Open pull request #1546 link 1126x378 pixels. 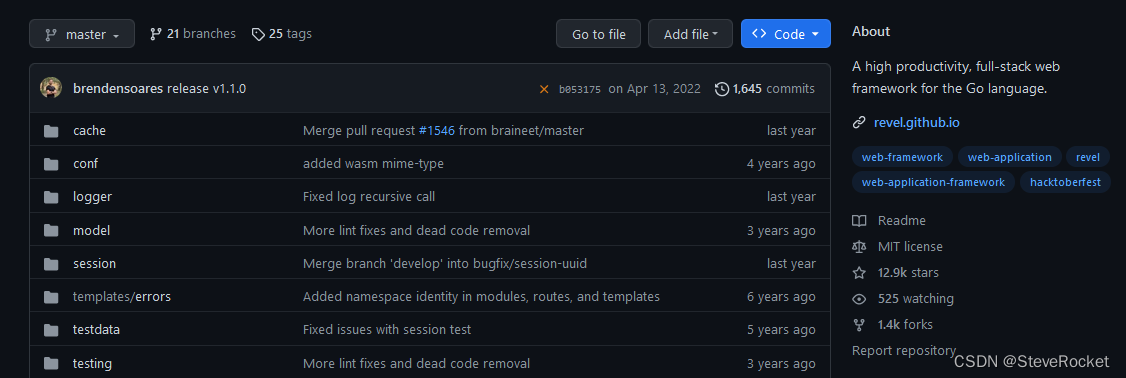pyautogui.click(x=437, y=131)
